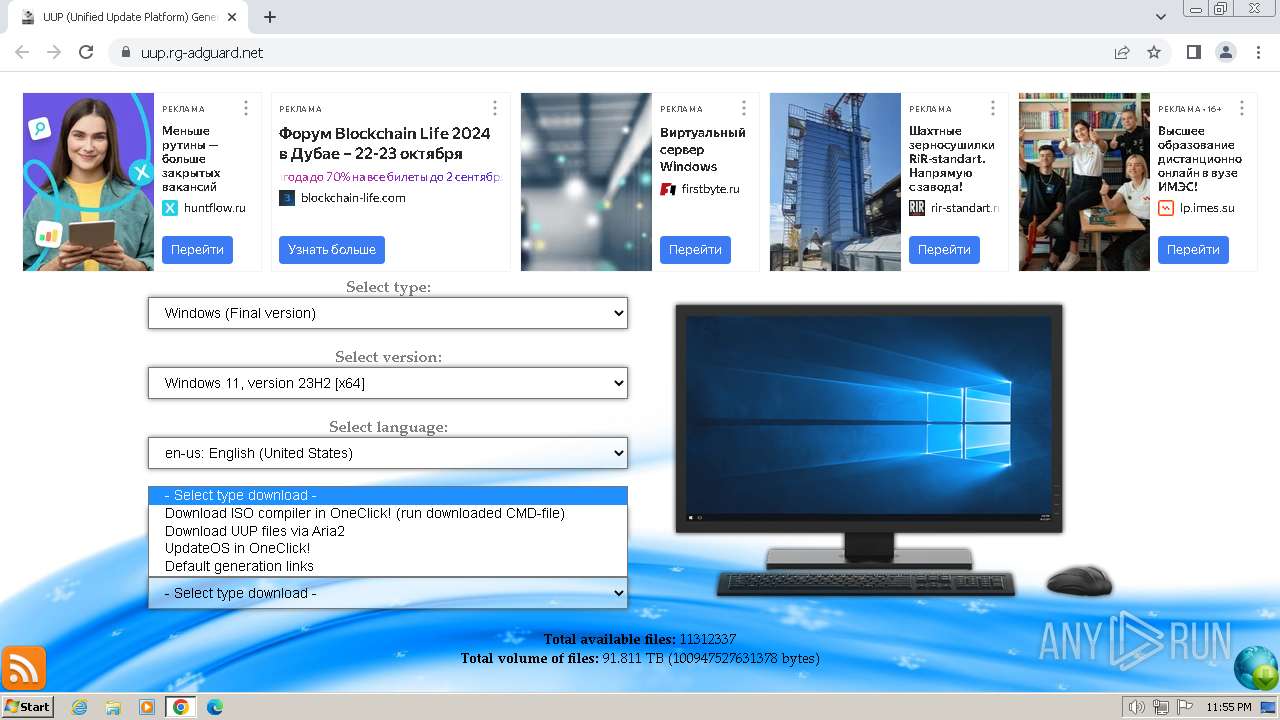Click Перейти button on rir-standart ad
The image size is (1280, 720).
pos(944,250)
